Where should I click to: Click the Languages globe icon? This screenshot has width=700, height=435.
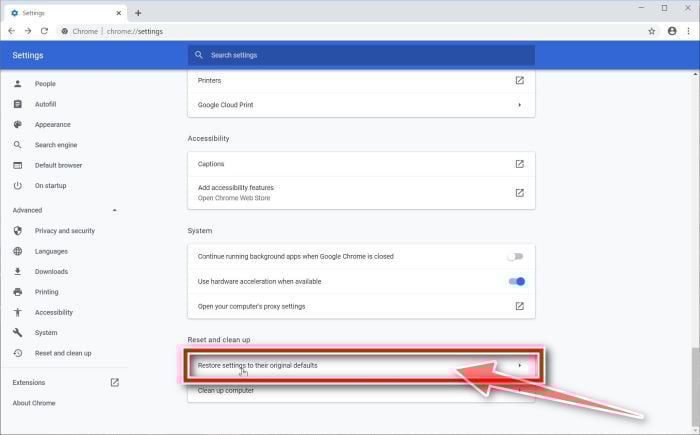click(18, 251)
